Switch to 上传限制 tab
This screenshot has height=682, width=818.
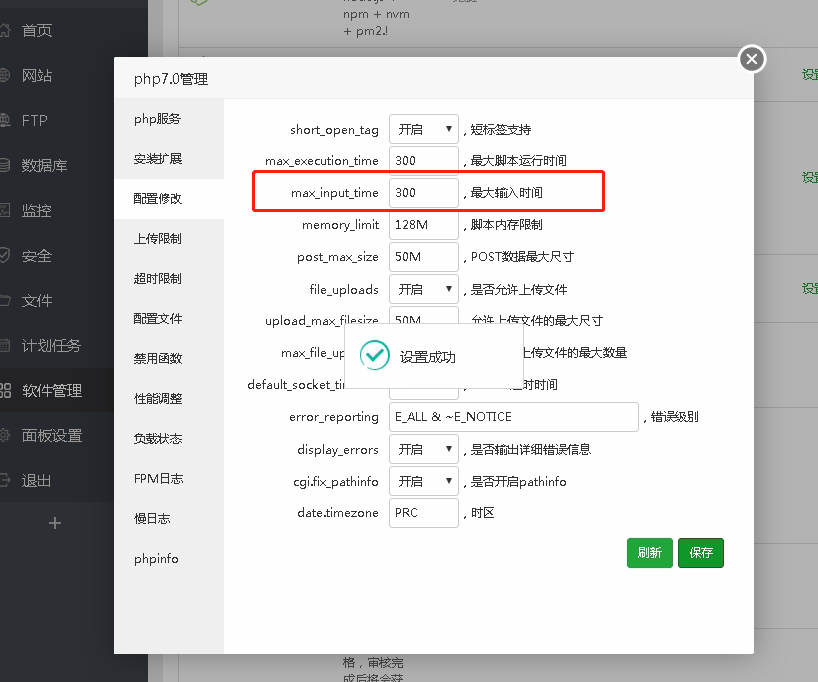tap(169, 239)
